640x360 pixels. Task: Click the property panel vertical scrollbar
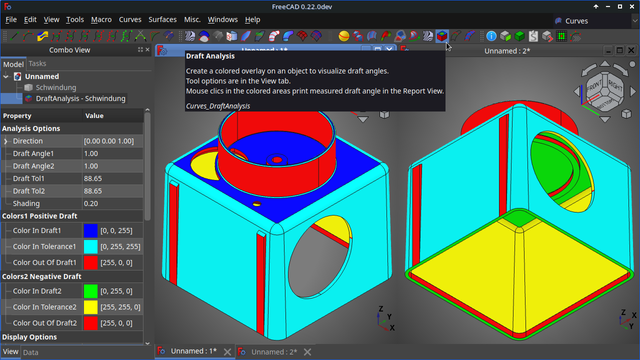point(147,166)
